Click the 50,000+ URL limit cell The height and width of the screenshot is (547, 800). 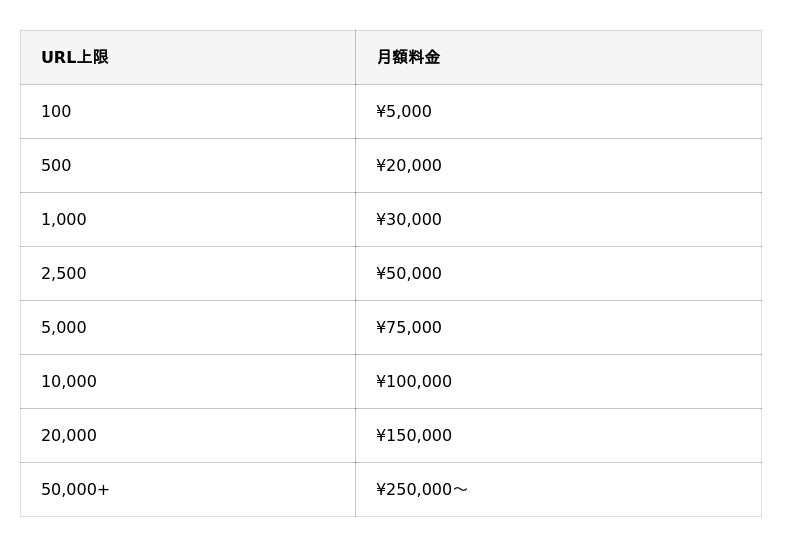coord(75,490)
